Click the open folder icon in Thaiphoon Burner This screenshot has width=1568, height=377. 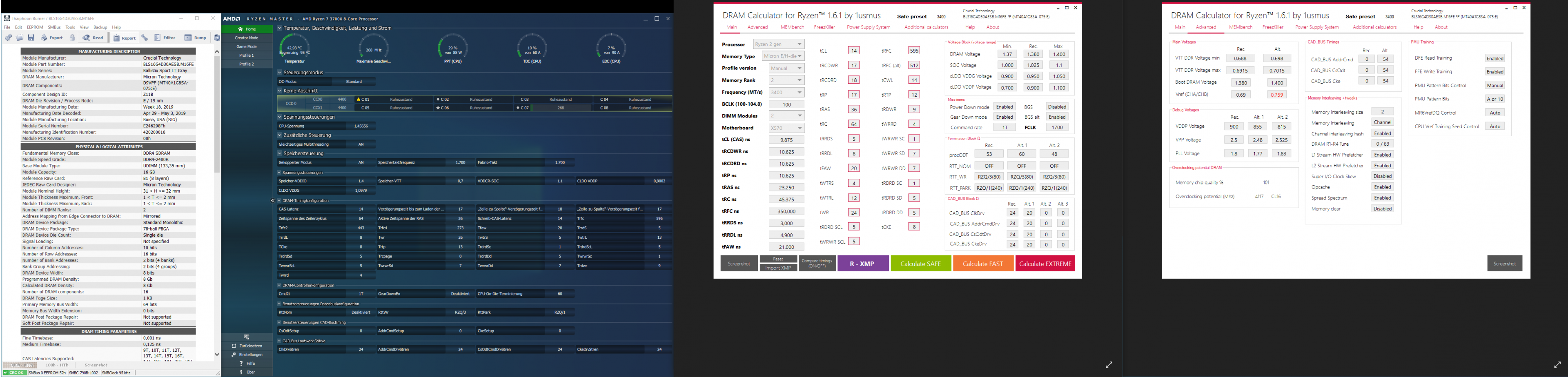coord(20,38)
